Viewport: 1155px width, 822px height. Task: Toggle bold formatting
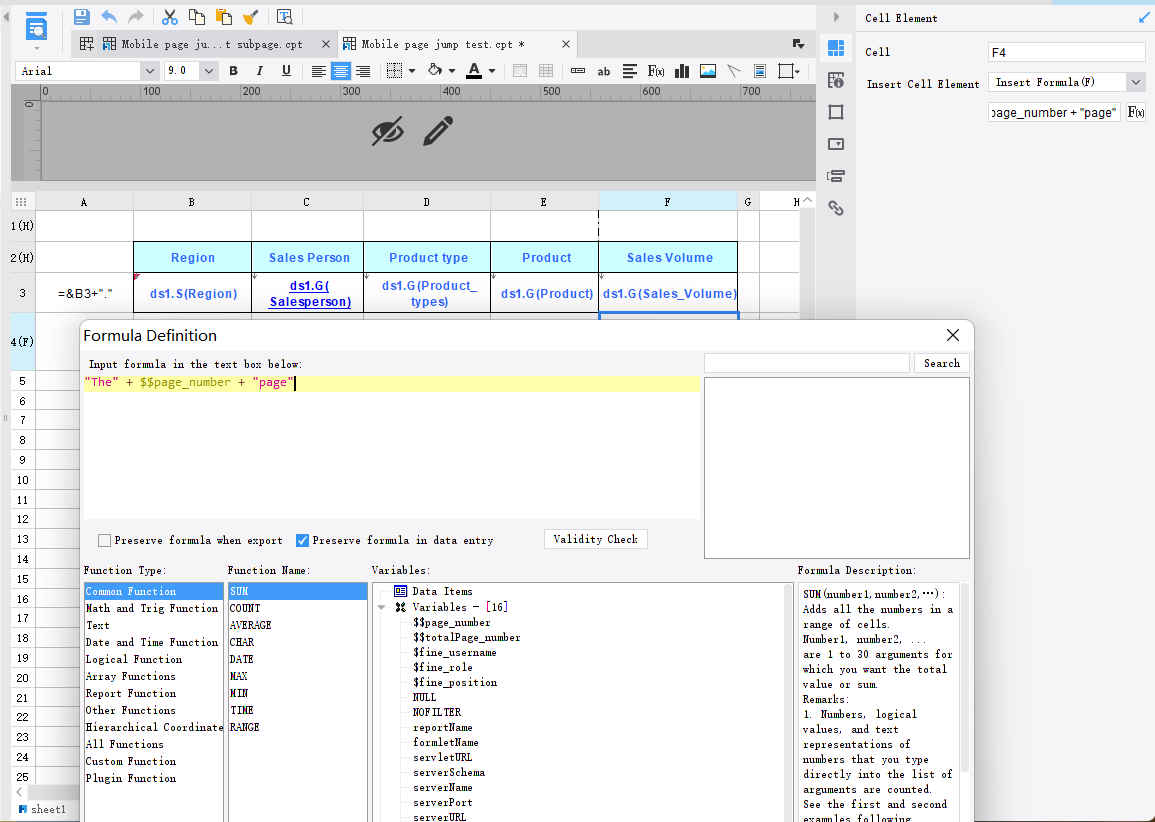coord(233,71)
